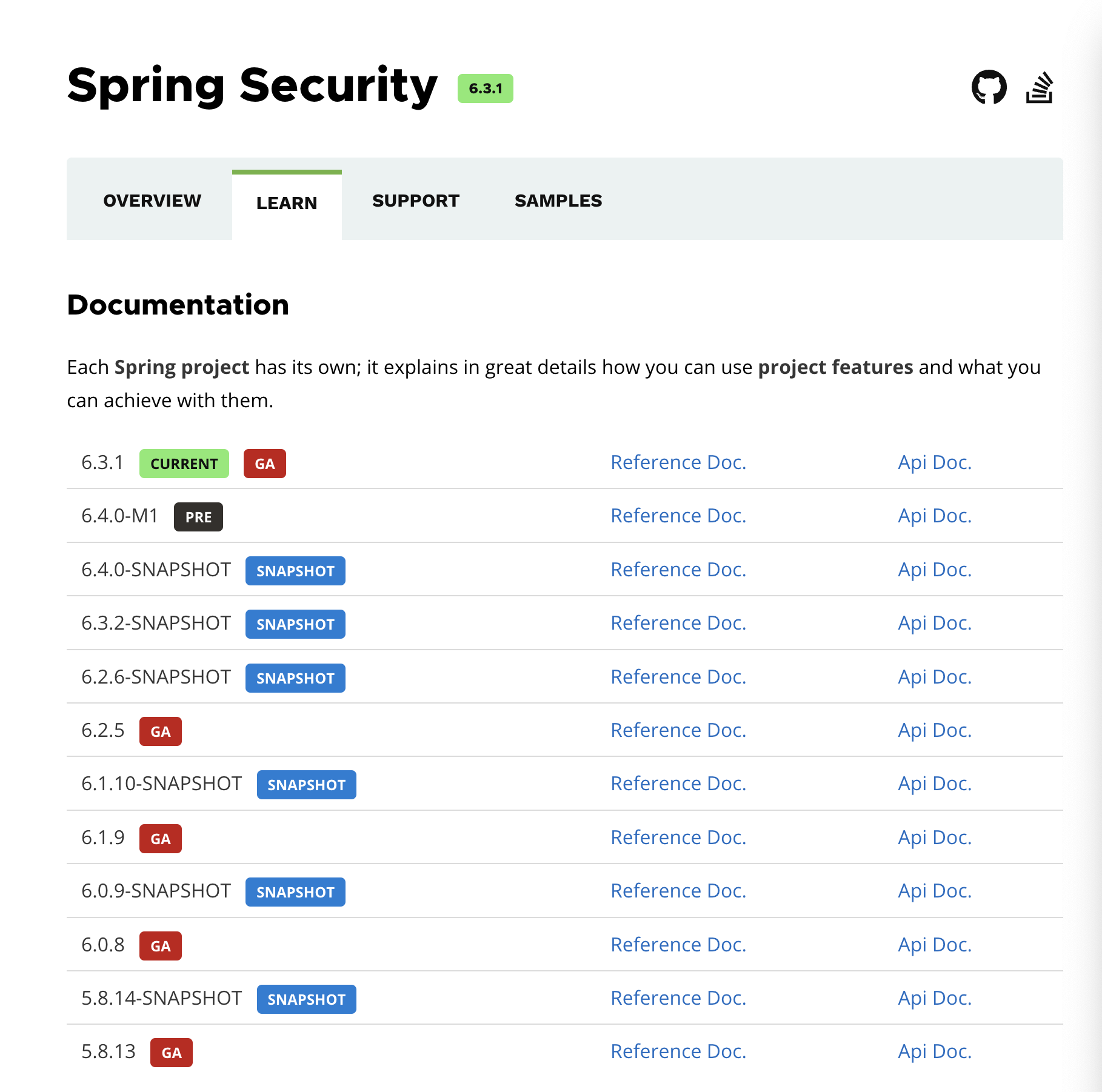This screenshot has width=1102, height=1092.
Task: Open Reference Doc. for 5.8.14-SNAPSHOT
Action: tap(678, 998)
